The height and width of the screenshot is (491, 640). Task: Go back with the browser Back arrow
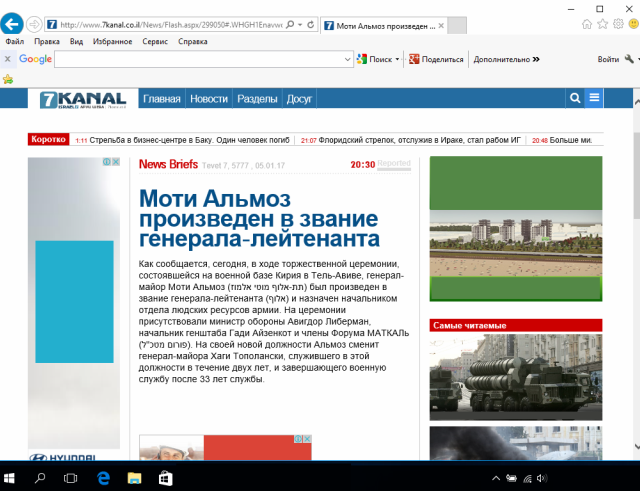coord(11,24)
